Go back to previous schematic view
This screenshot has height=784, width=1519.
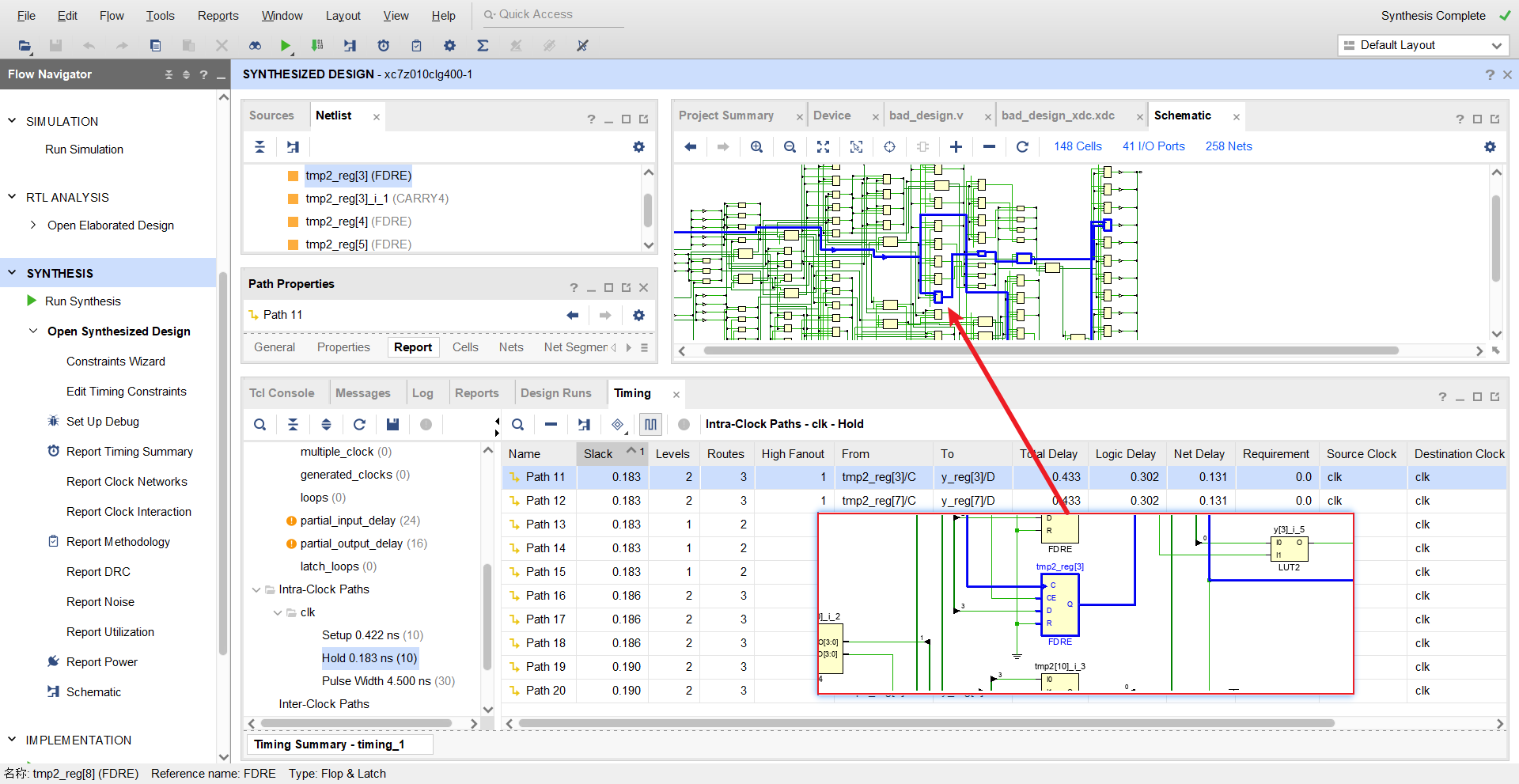(x=690, y=146)
